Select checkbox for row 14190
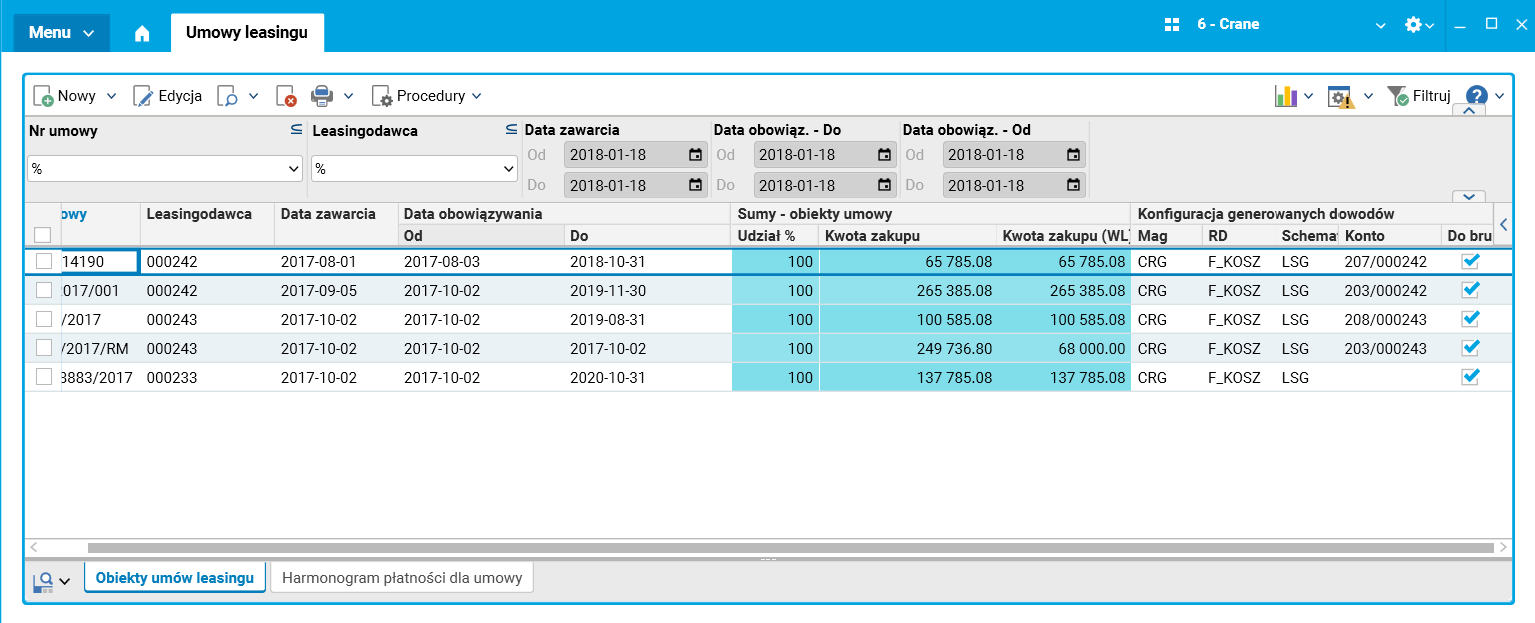 point(43,261)
